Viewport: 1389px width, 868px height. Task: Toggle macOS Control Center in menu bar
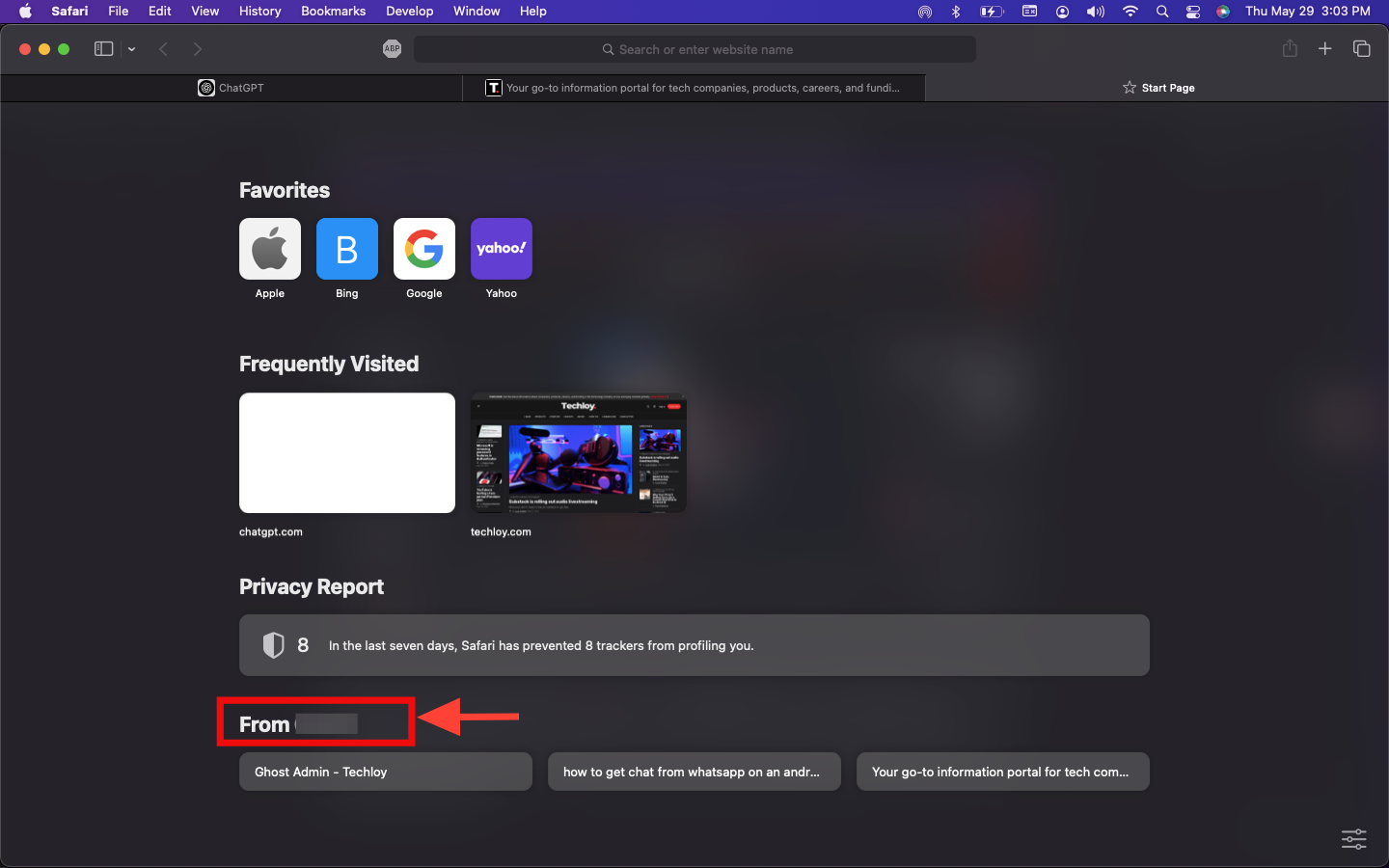pos(1193,12)
